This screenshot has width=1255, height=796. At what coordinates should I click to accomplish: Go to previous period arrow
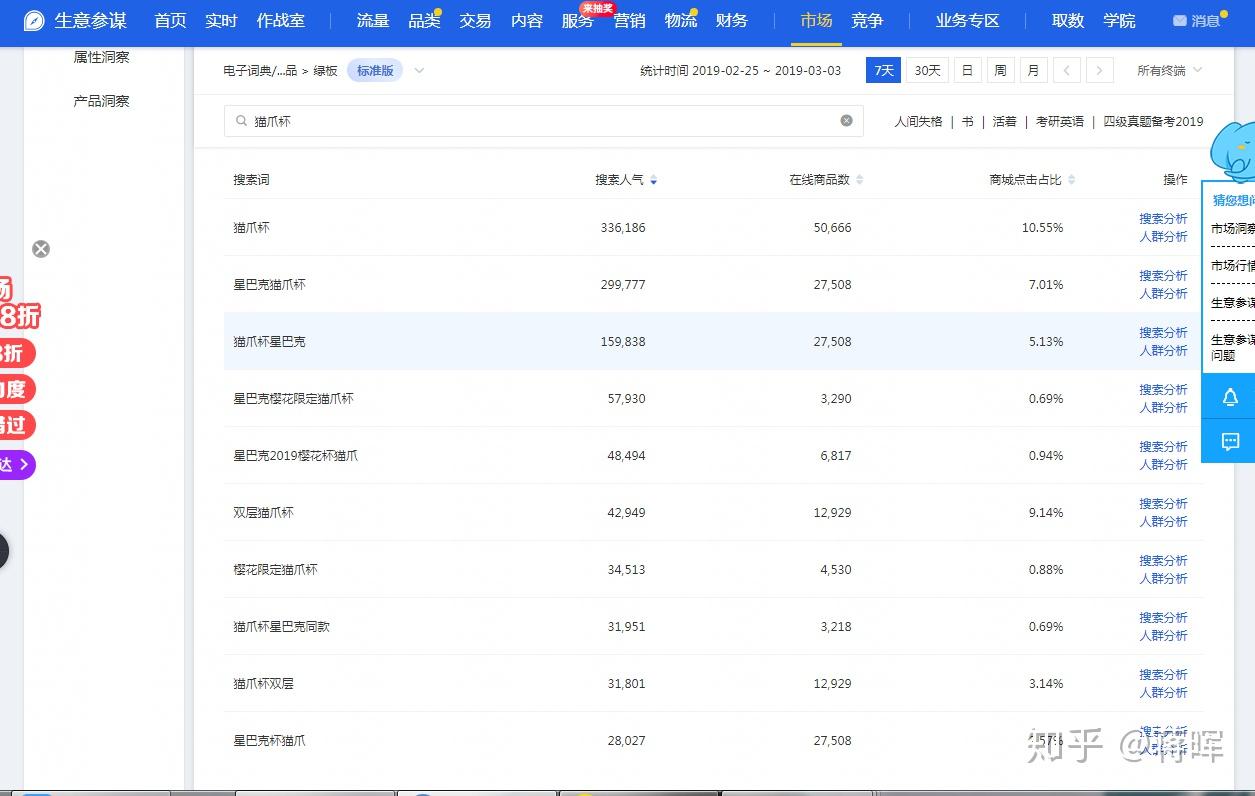(1067, 70)
